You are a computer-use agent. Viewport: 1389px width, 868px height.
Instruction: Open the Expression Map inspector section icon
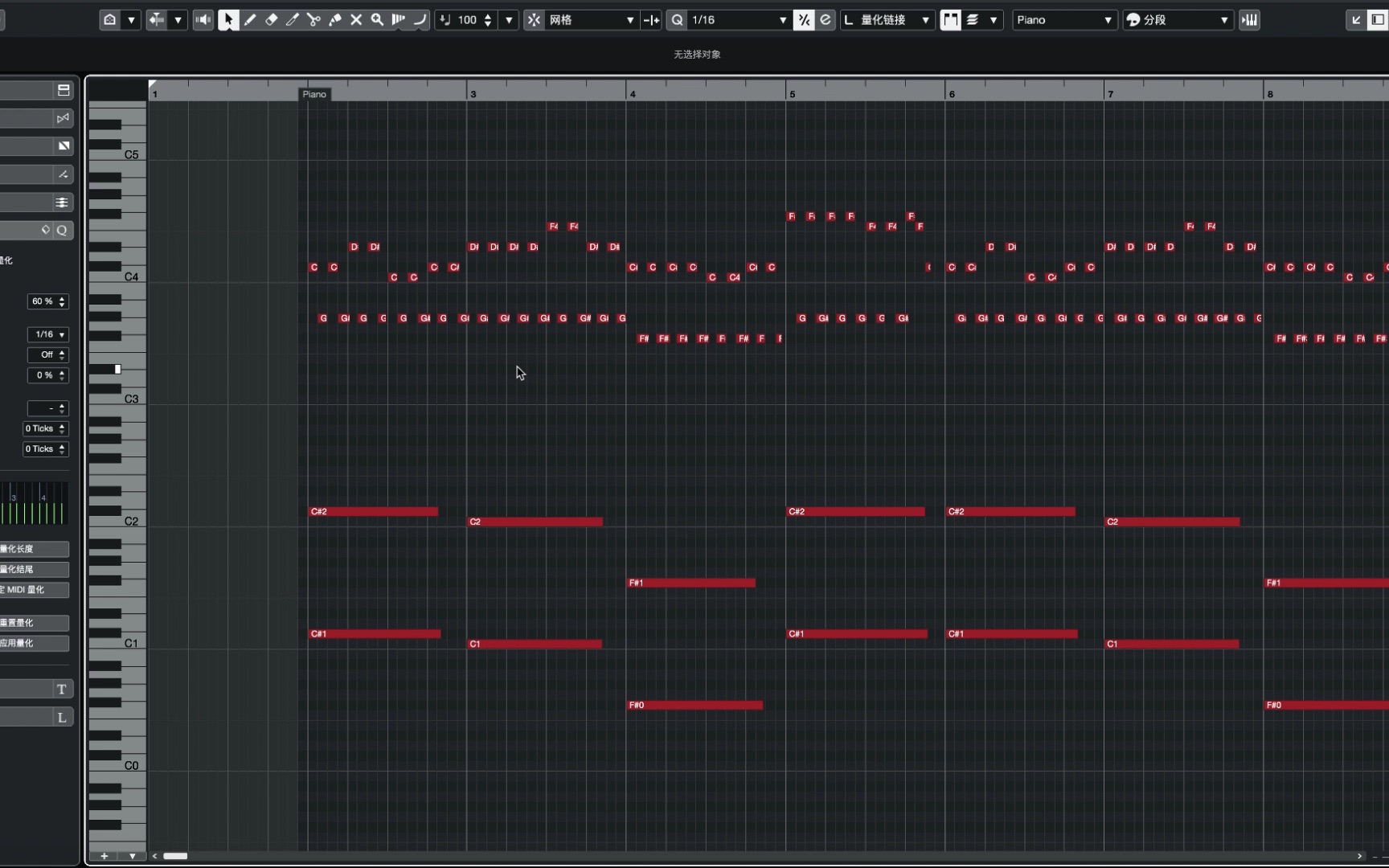(64, 90)
